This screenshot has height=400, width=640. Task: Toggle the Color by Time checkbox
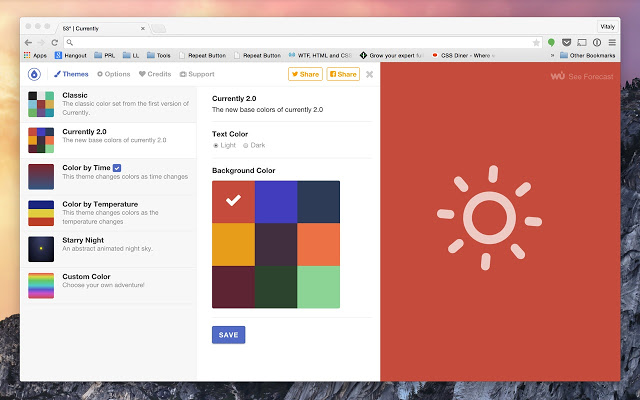coord(117,168)
